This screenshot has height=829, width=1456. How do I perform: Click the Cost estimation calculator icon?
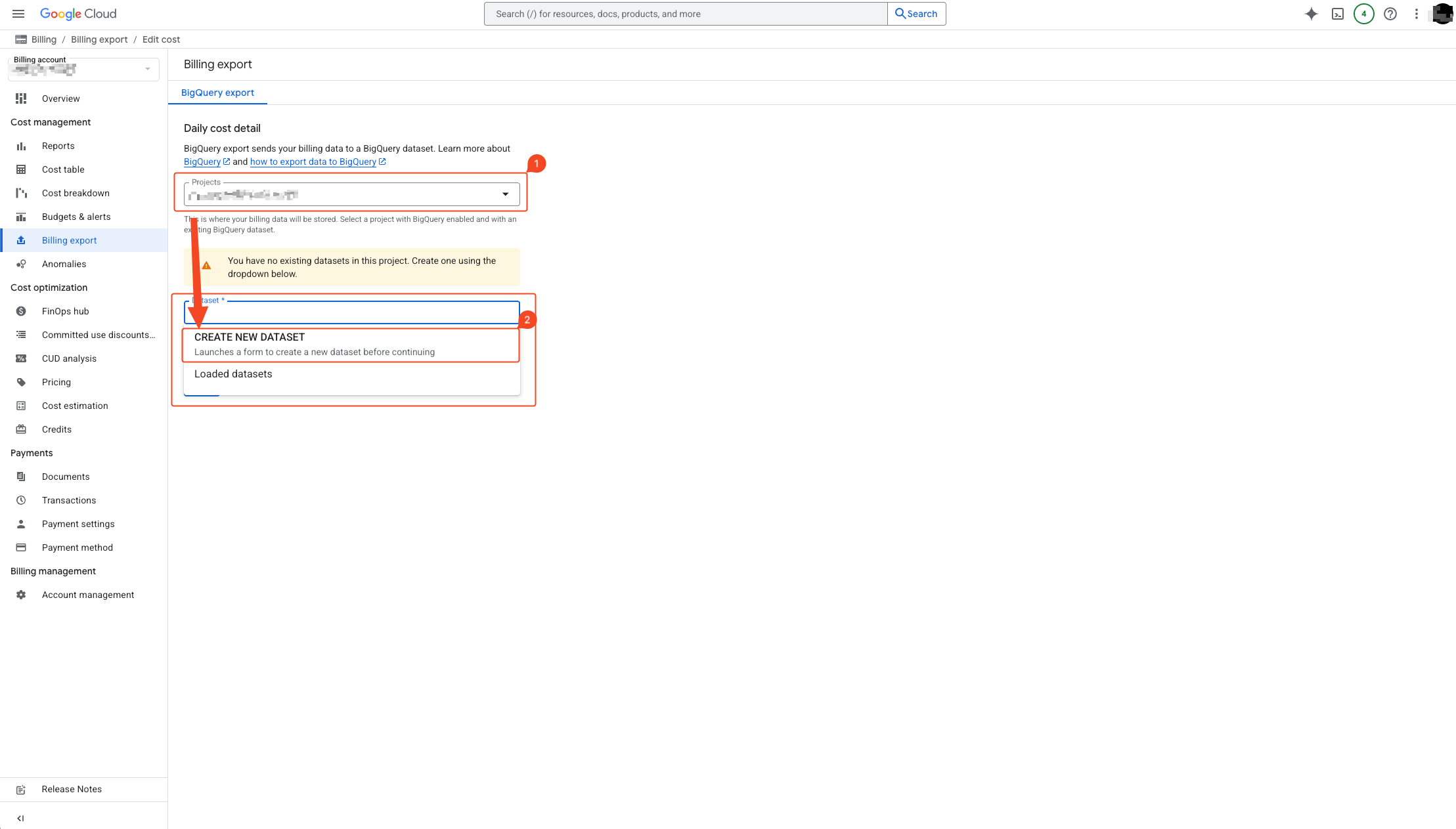click(x=21, y=406)
